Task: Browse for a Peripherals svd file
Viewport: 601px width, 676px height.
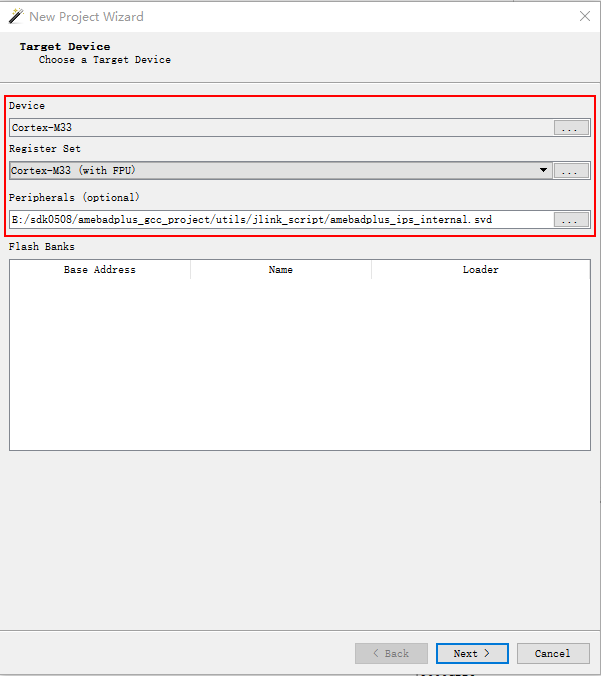Action: coord(571,220)
